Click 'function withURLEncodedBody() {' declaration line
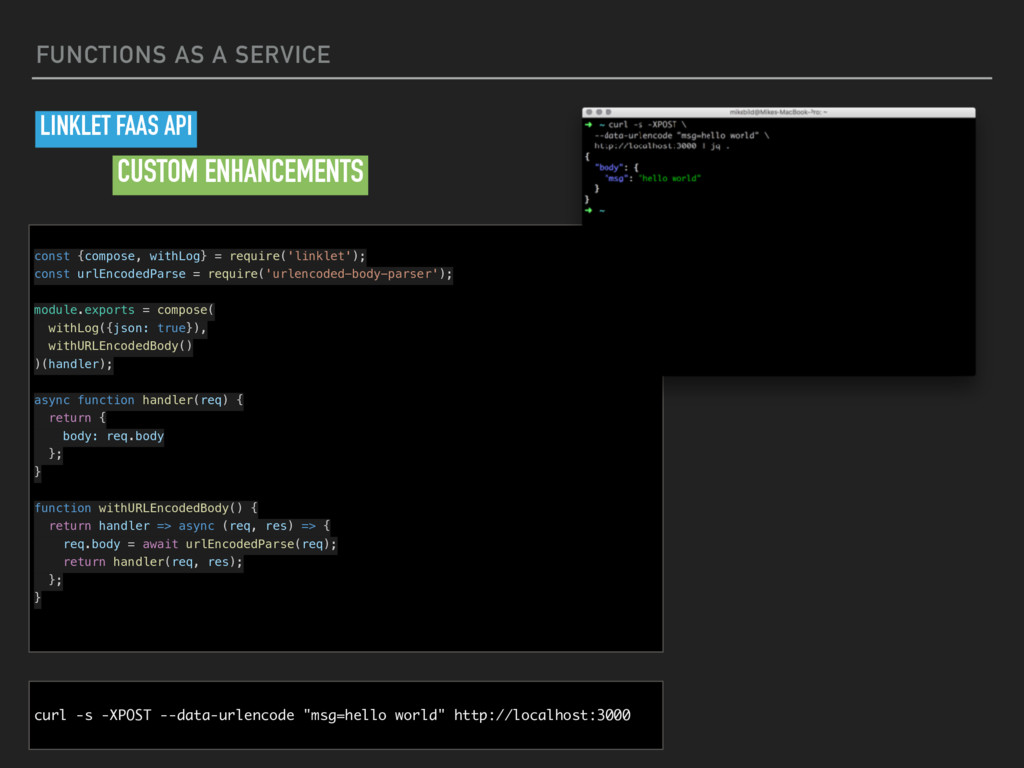 tap(146, 507)
